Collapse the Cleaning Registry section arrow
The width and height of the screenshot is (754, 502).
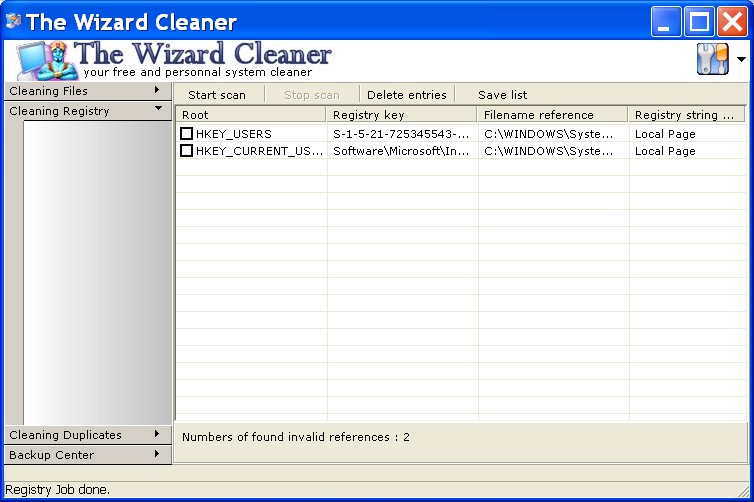(x=158, y=109)
